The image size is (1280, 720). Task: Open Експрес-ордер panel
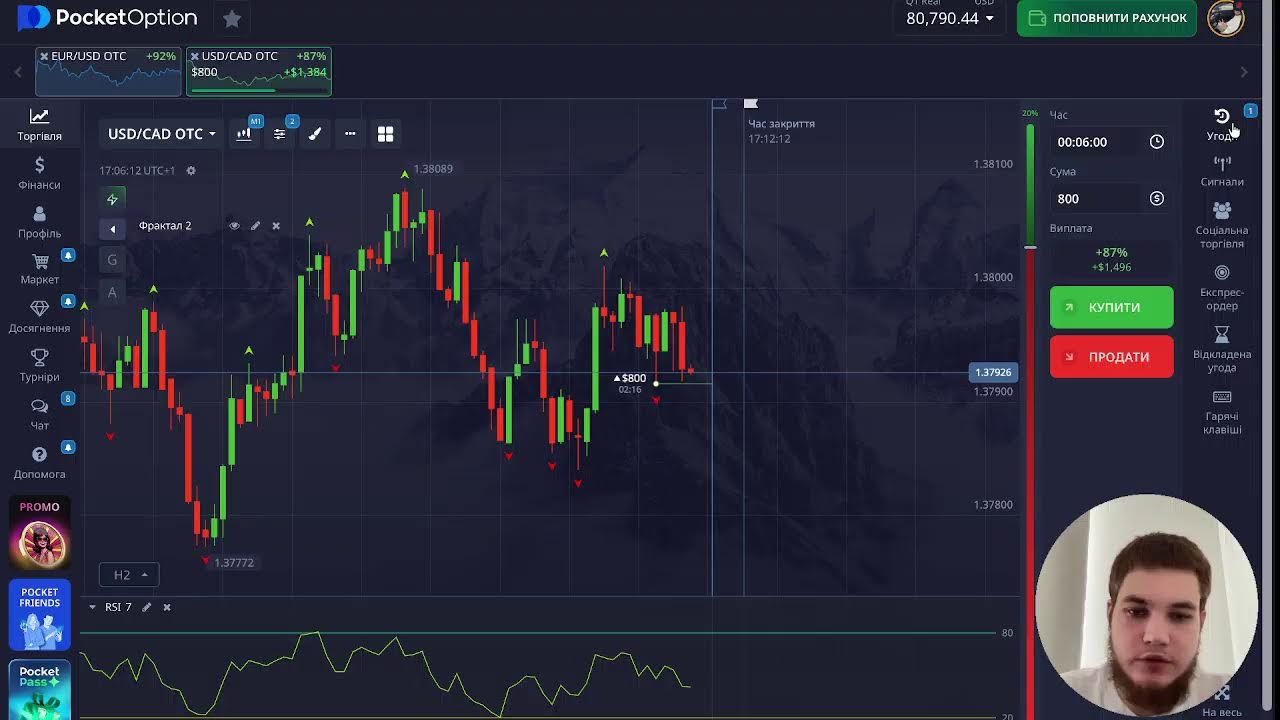[x=1222, y=288]
